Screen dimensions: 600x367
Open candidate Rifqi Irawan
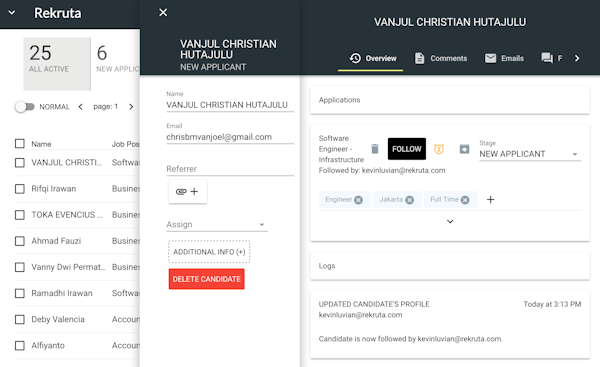point(54,189)
